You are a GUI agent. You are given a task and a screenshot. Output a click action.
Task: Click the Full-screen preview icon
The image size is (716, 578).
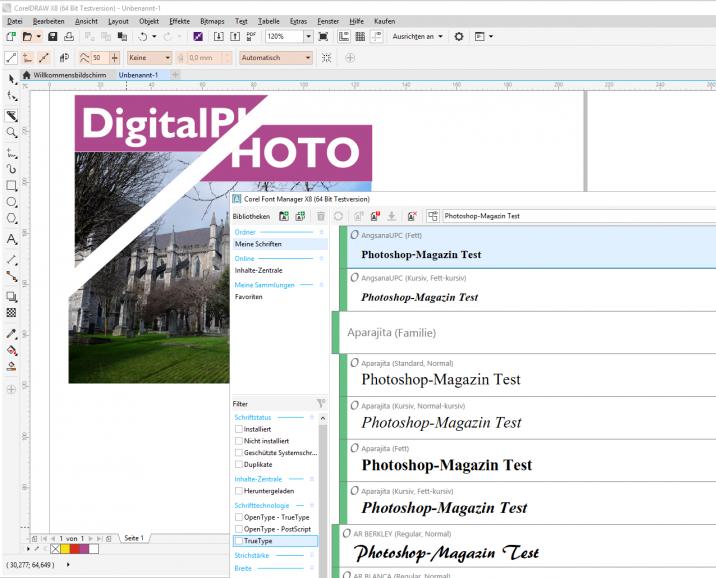323,37
